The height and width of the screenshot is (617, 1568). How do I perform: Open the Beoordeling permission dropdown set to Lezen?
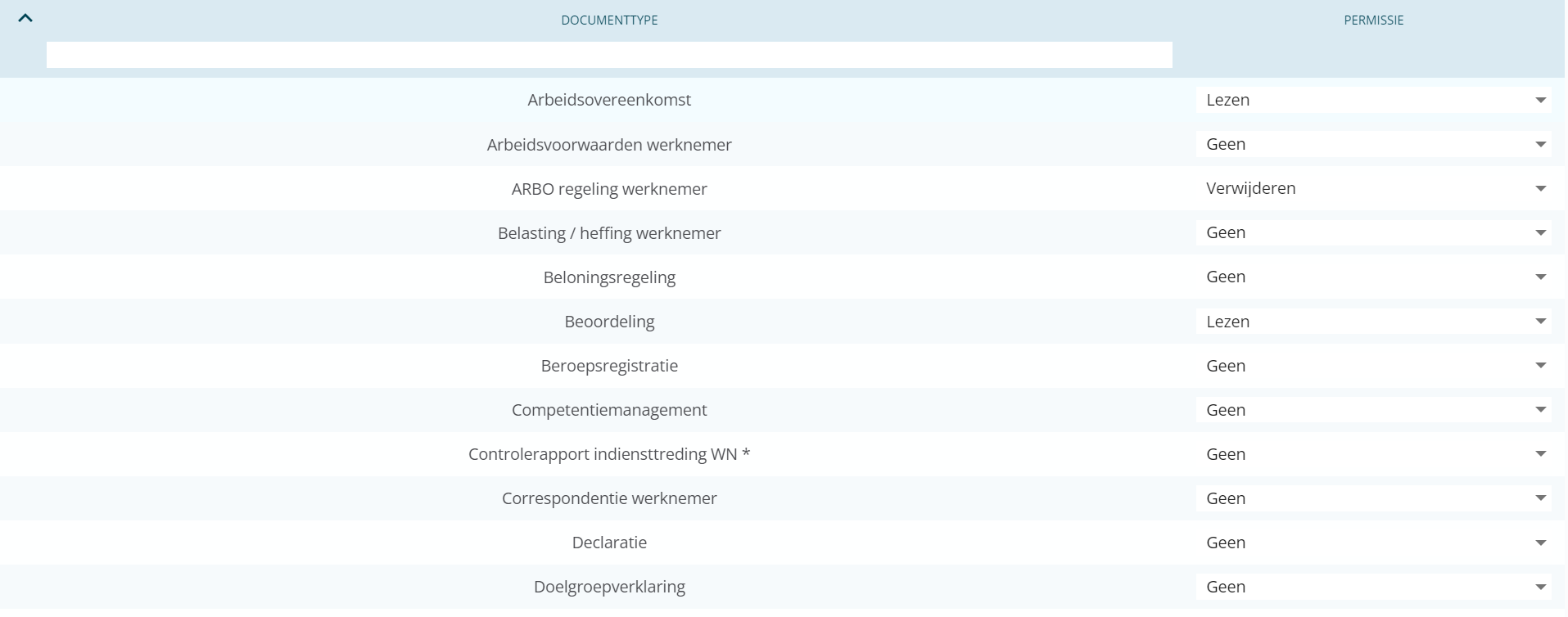pos(1373,322)
